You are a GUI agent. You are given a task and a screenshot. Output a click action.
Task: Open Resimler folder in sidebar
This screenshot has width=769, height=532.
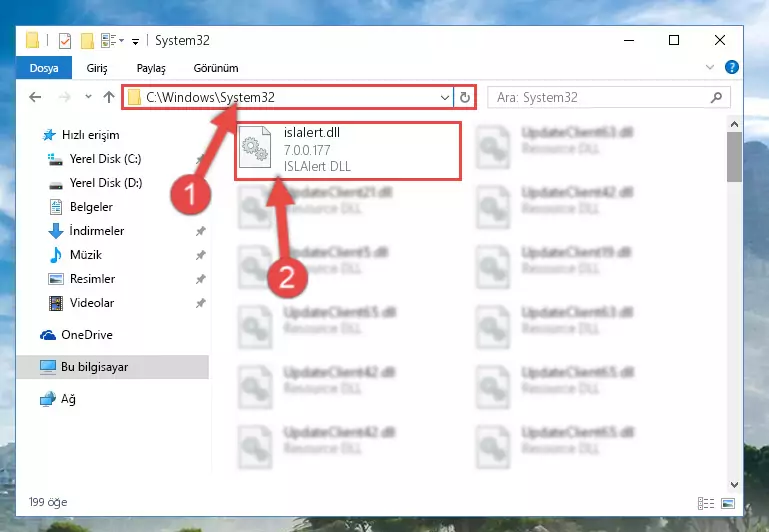point(92,279)
